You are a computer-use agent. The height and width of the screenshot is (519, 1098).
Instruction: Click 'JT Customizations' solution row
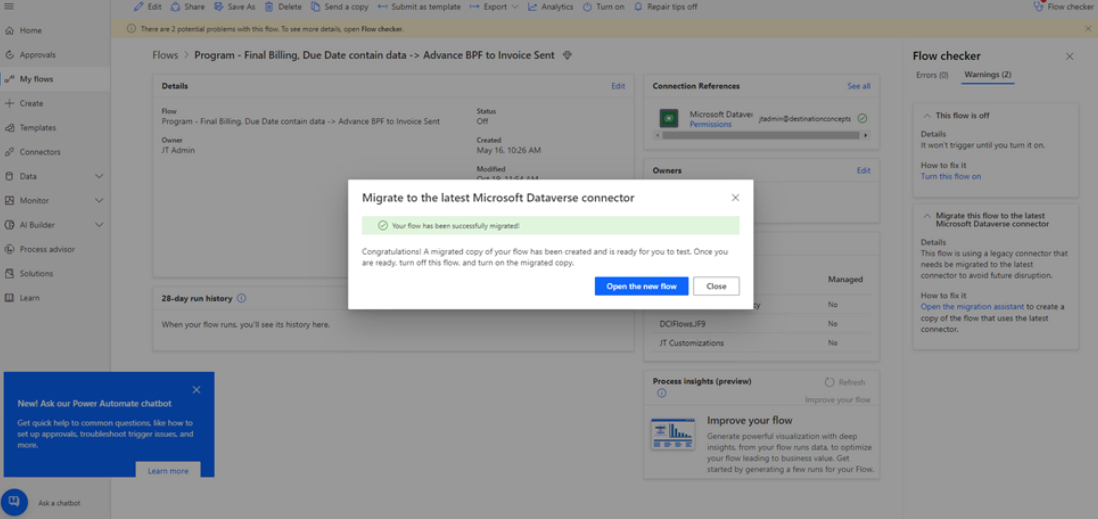coord(760,343)
